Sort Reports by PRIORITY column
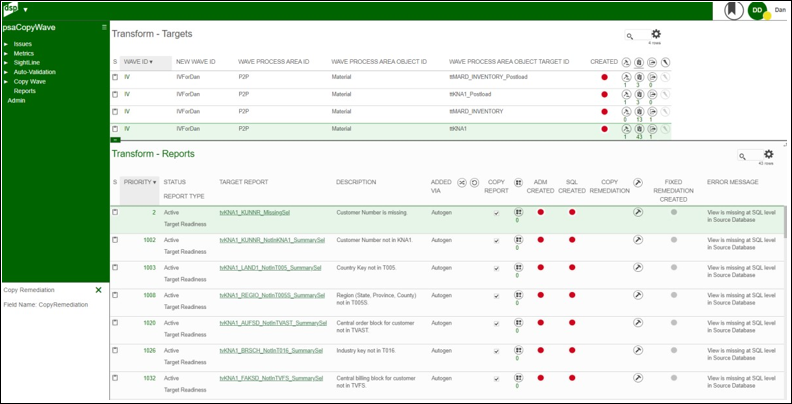This screenshot has width=792, height=404. 140,182
